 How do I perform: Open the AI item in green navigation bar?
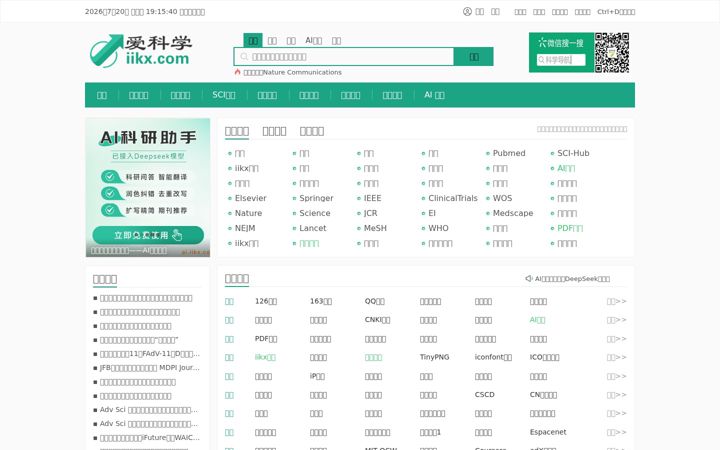(x=434, y=95)
